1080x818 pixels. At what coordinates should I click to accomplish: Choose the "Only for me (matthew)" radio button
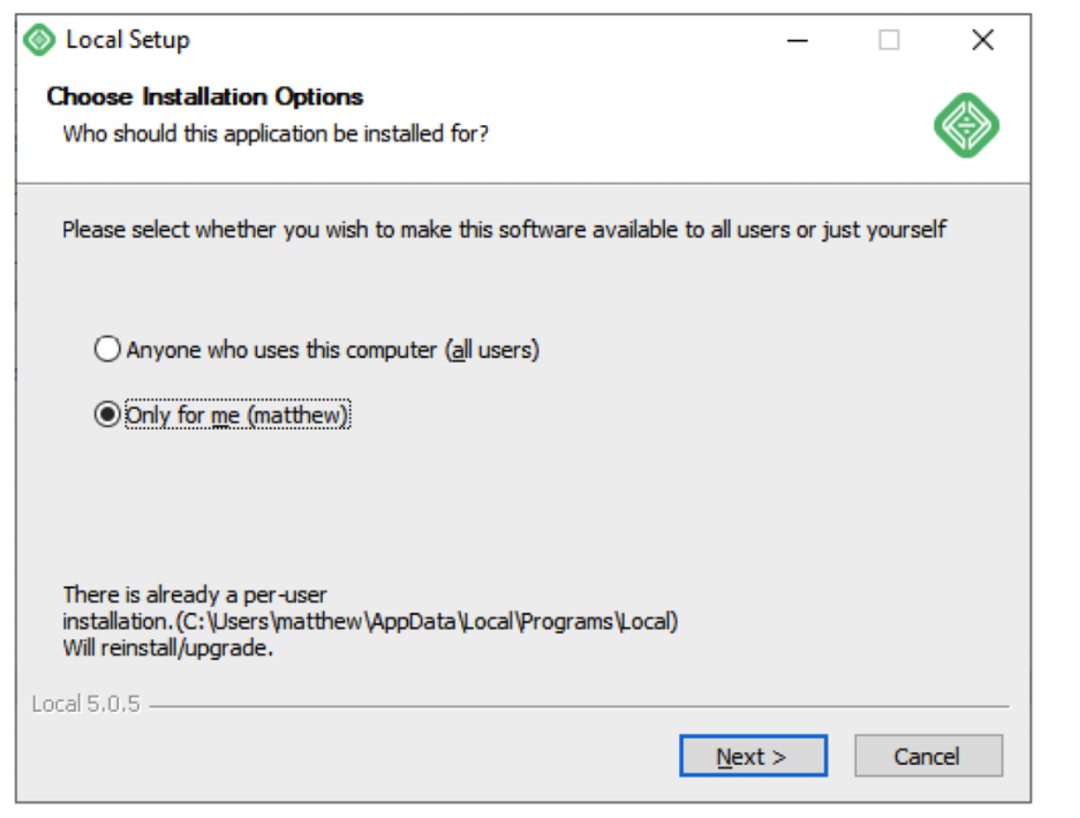(107, 415)
